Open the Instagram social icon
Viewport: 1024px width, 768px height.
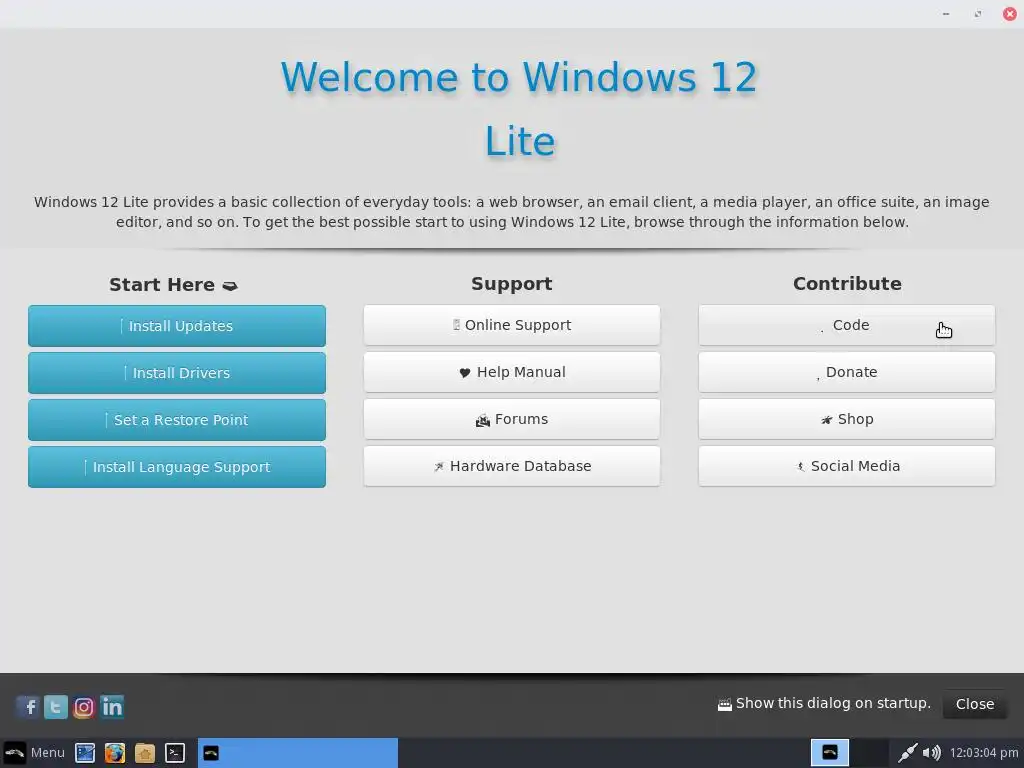(84, 707)
